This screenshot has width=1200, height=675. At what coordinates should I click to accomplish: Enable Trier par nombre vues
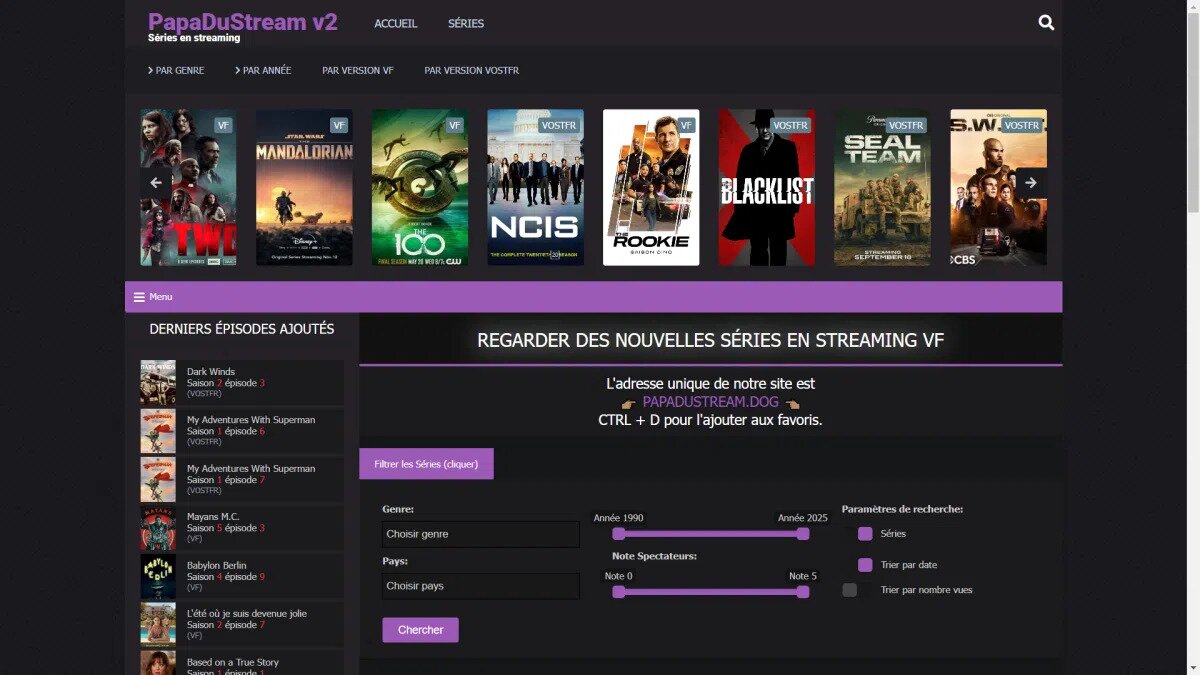point(850,590)
